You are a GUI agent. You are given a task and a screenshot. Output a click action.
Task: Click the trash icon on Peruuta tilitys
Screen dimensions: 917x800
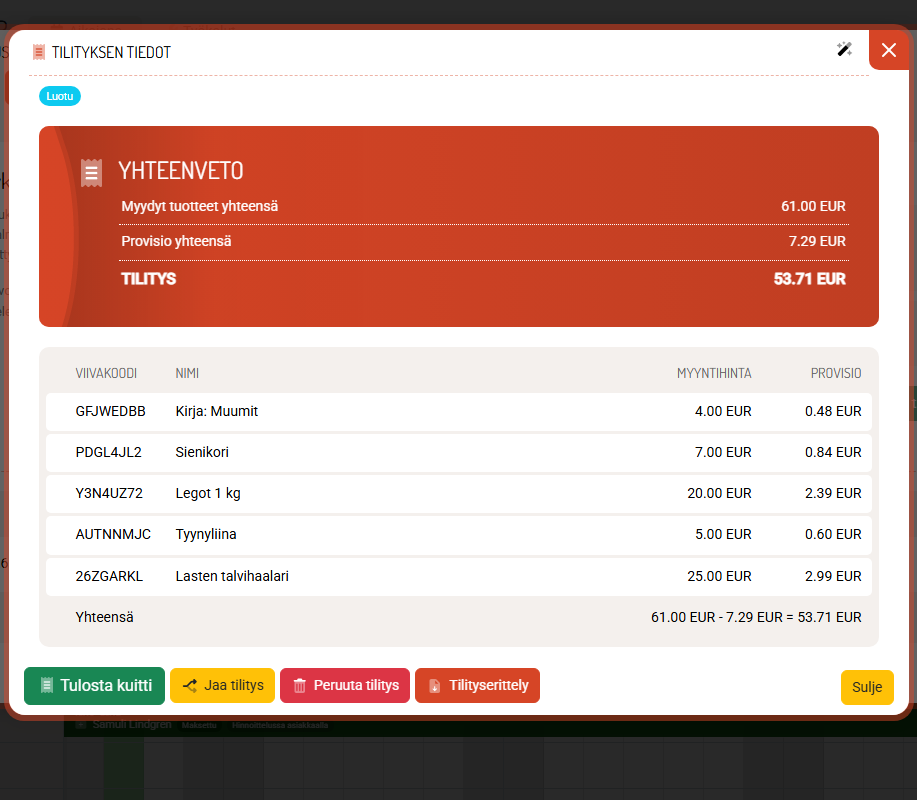click(299, 685)
